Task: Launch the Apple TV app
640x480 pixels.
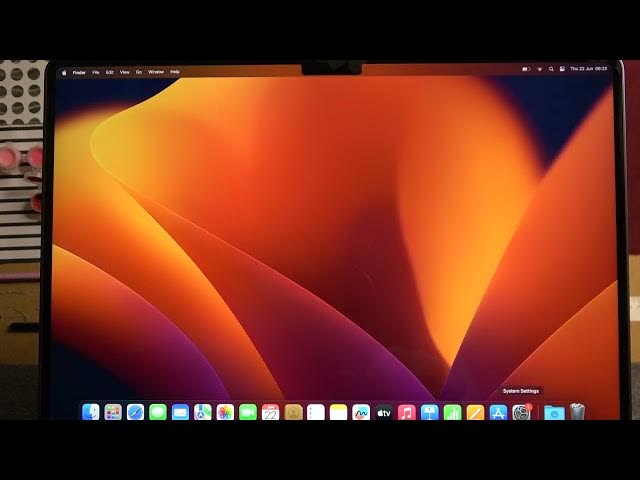Action: [x=384, y=412]
